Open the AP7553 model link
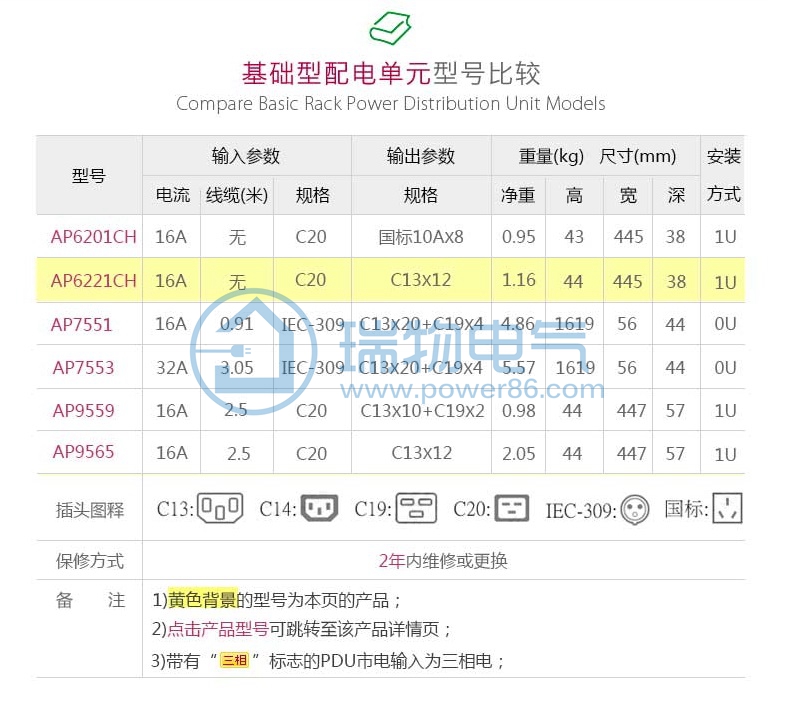 pyautogui.click(x=83, y=368)
